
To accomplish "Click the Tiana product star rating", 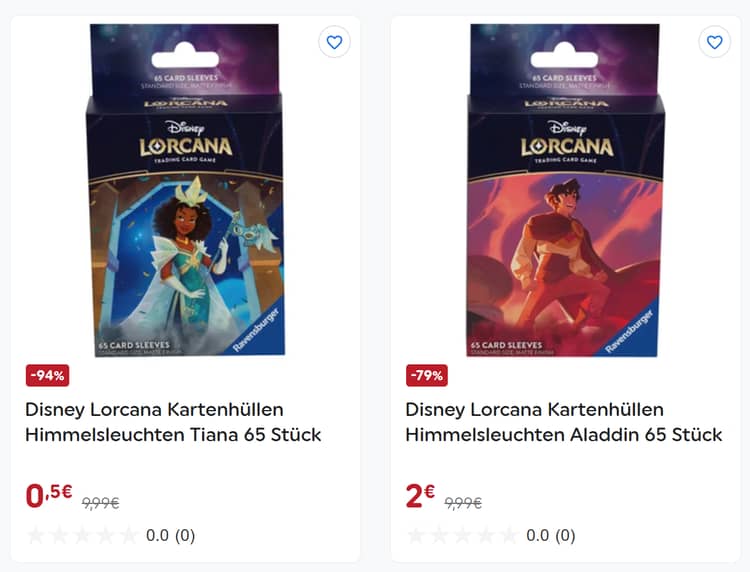I will click(x=83, y=535).
